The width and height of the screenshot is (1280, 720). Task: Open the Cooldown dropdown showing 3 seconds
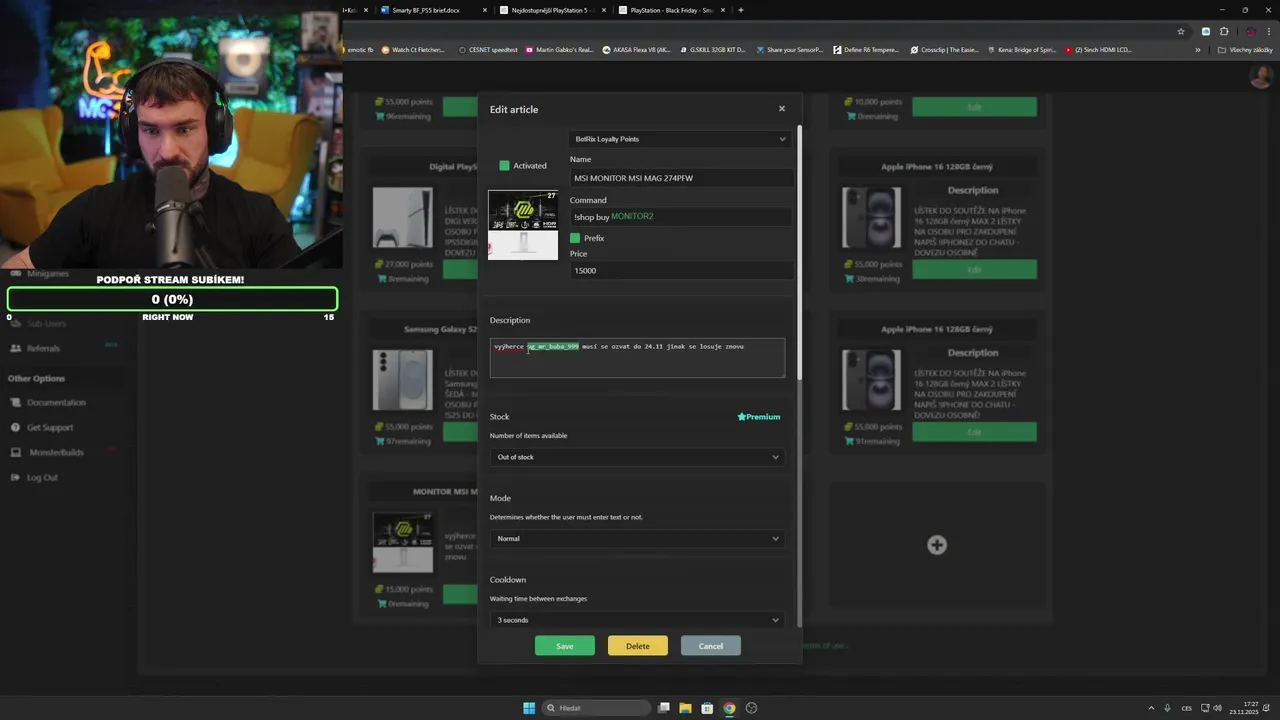[x=637, y=620]
